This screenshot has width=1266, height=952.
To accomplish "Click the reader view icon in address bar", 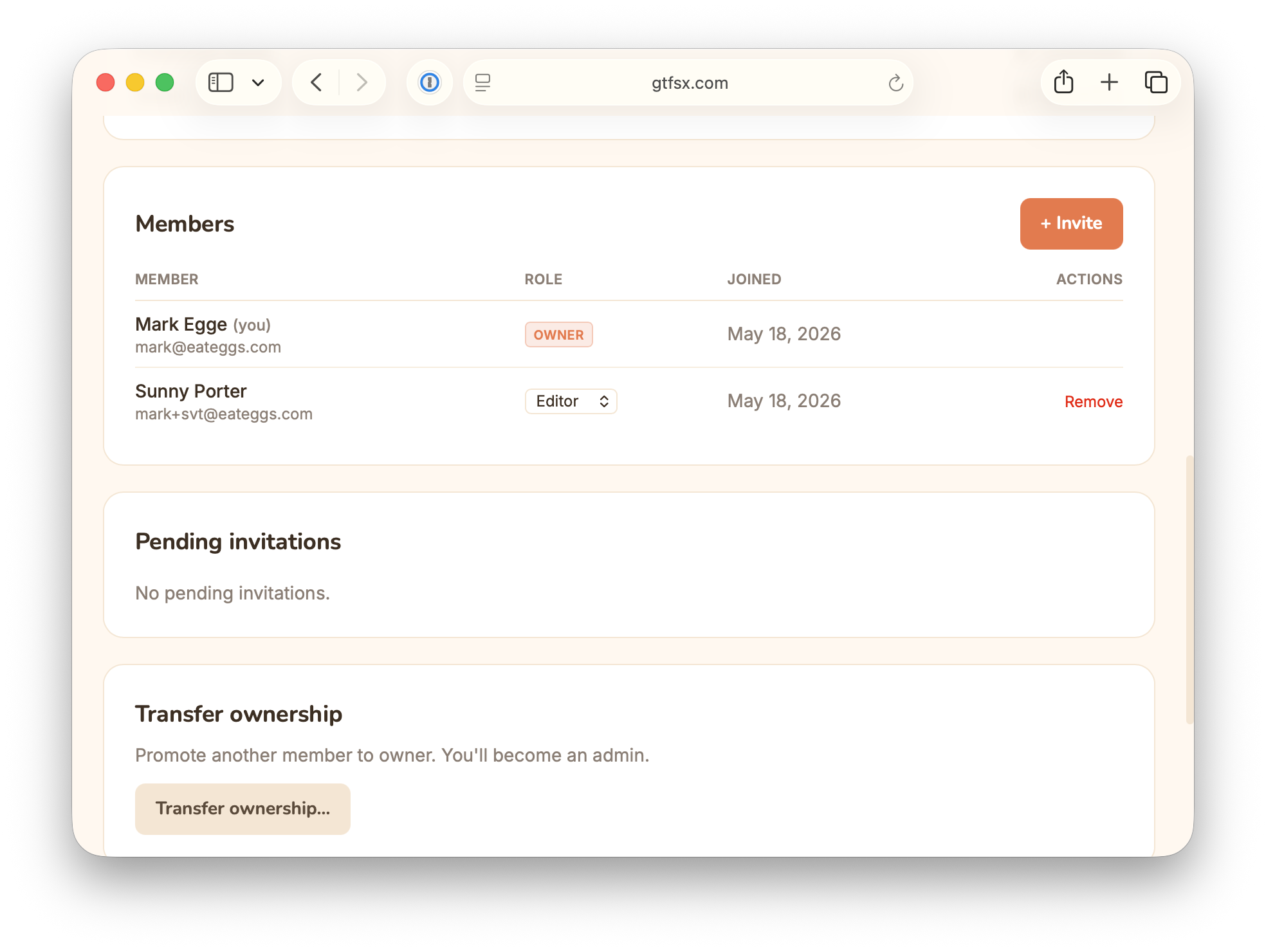I will (x=482, y=82).
